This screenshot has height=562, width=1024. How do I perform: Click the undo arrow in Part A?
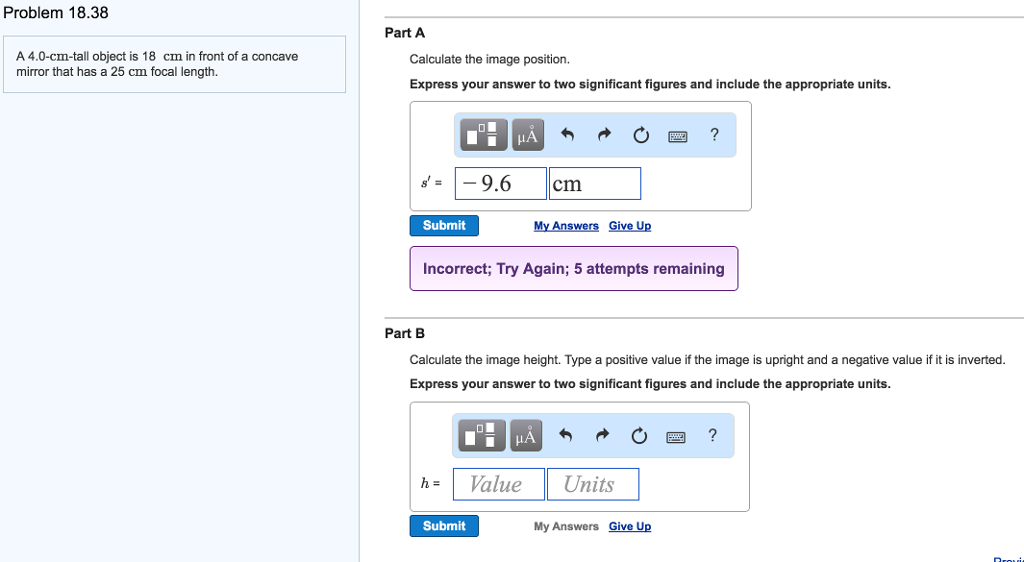tap(567, 135)
